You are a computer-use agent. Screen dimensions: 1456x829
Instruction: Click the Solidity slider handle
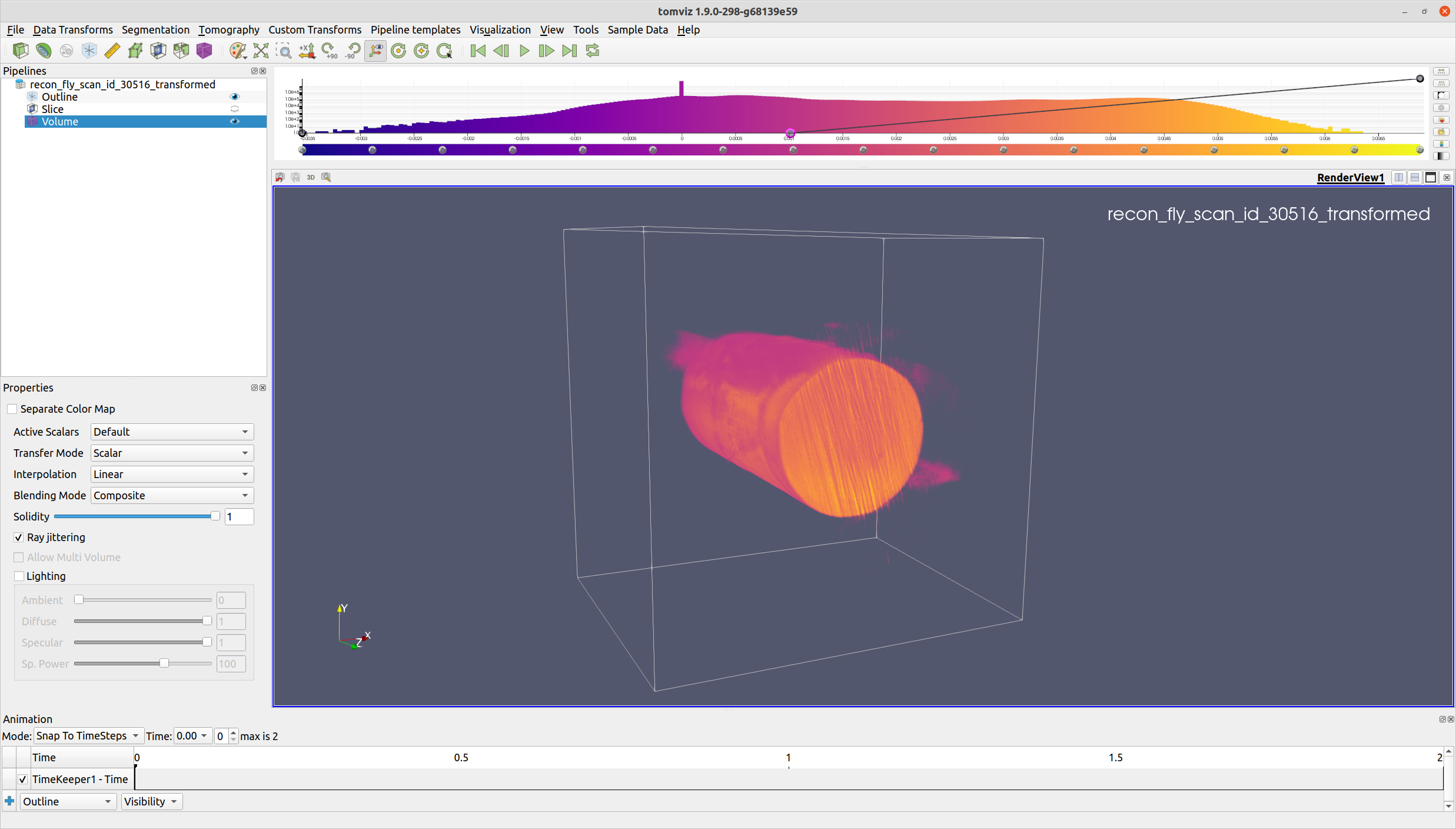(215, 516)
